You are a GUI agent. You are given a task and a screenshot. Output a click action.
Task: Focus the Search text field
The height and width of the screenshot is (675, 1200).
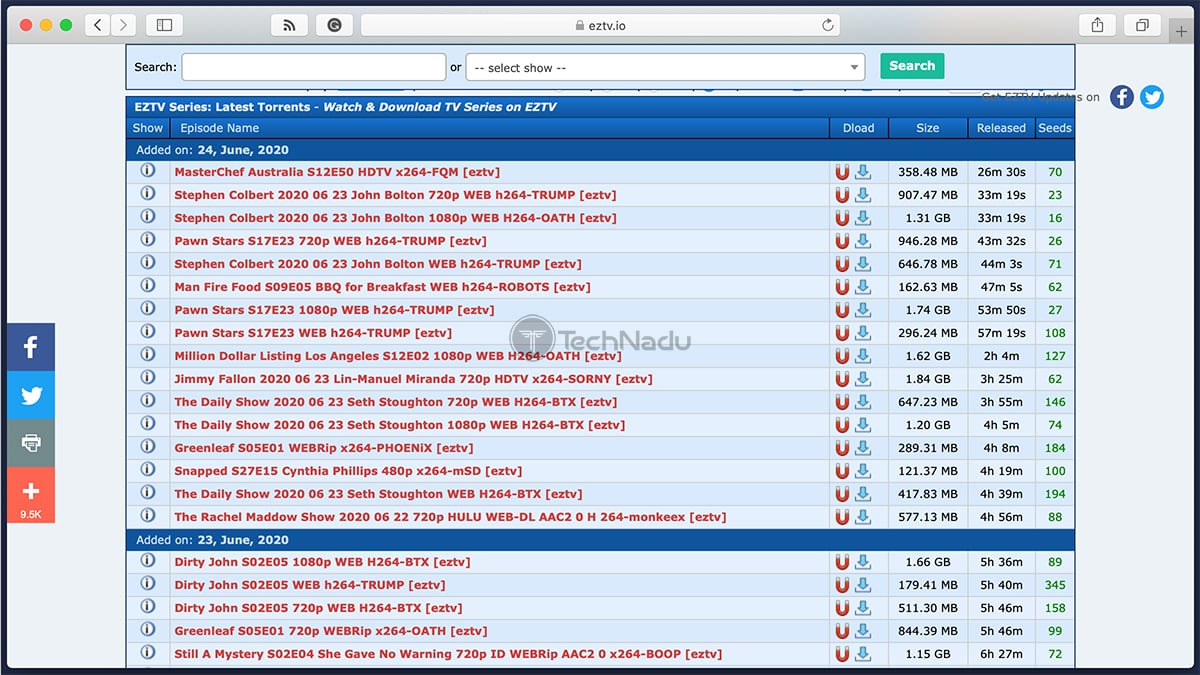pyautogui.click(x=314, y=67)
